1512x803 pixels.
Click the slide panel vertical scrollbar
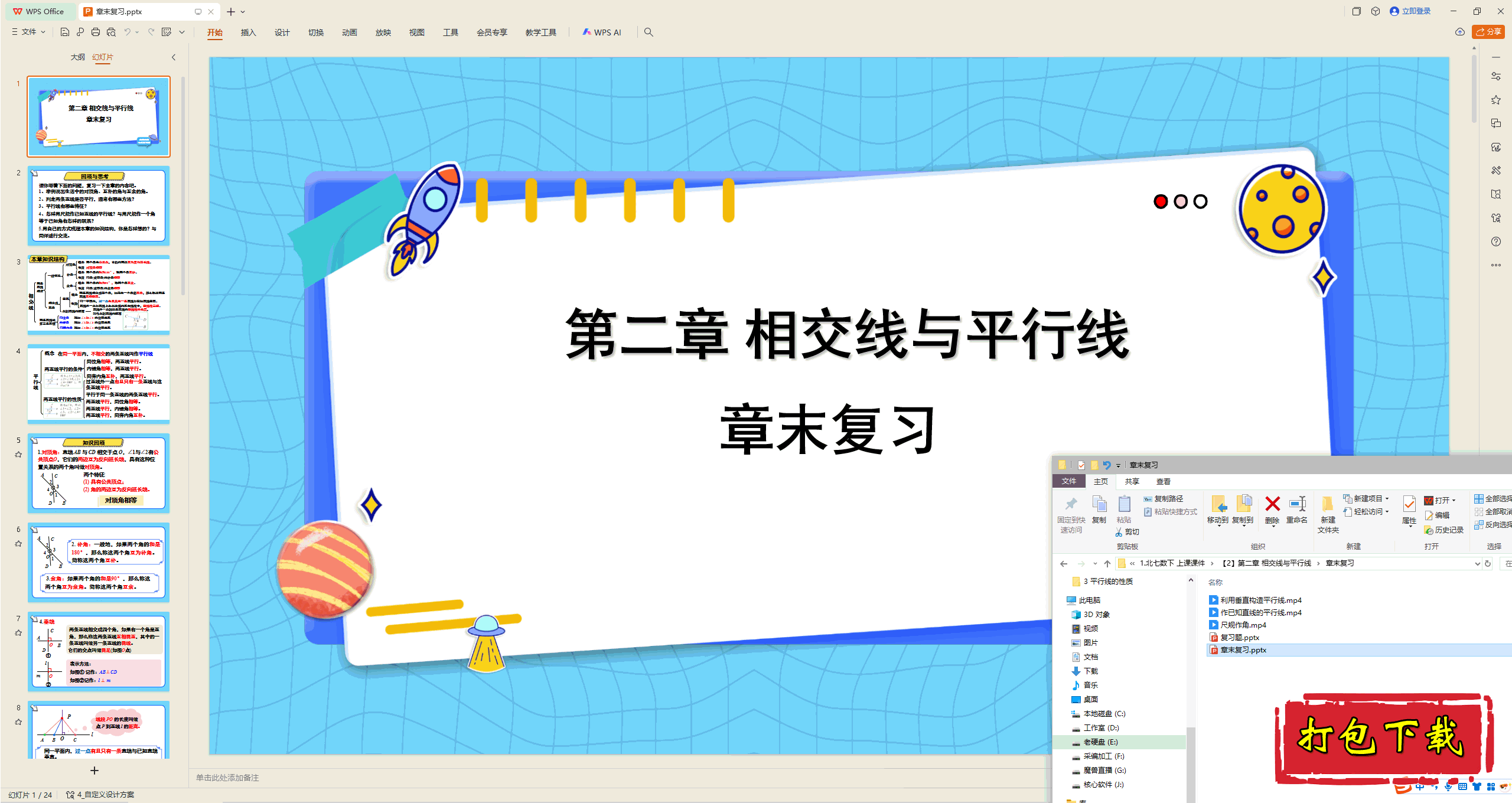pos(183,186)
